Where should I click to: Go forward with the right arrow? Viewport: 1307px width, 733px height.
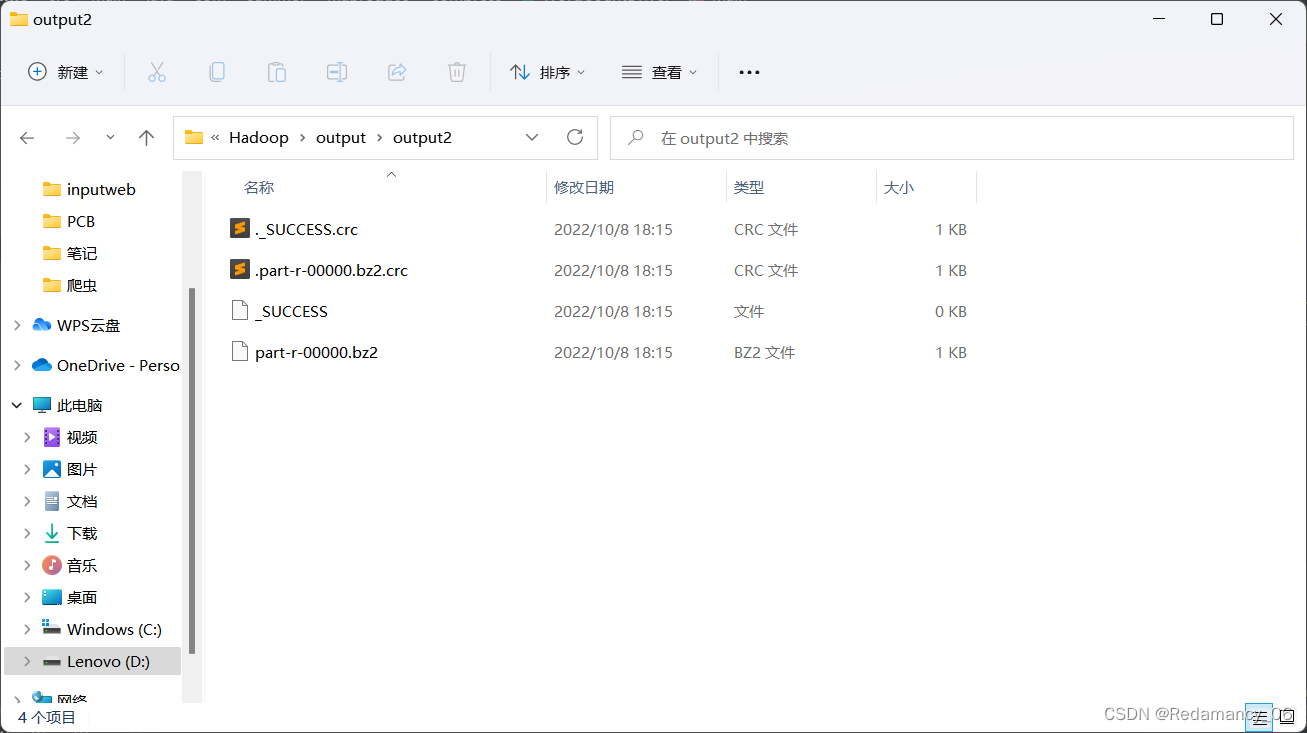tap(72, 138)
